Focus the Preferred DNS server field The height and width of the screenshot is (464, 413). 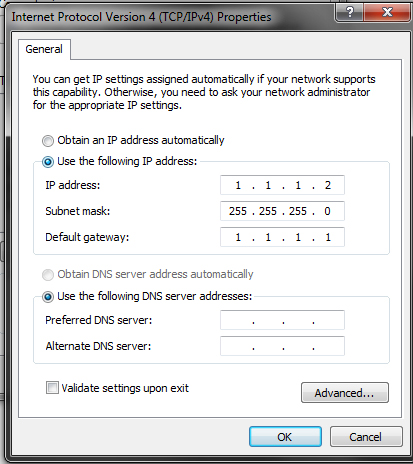[x=282, y=320]
